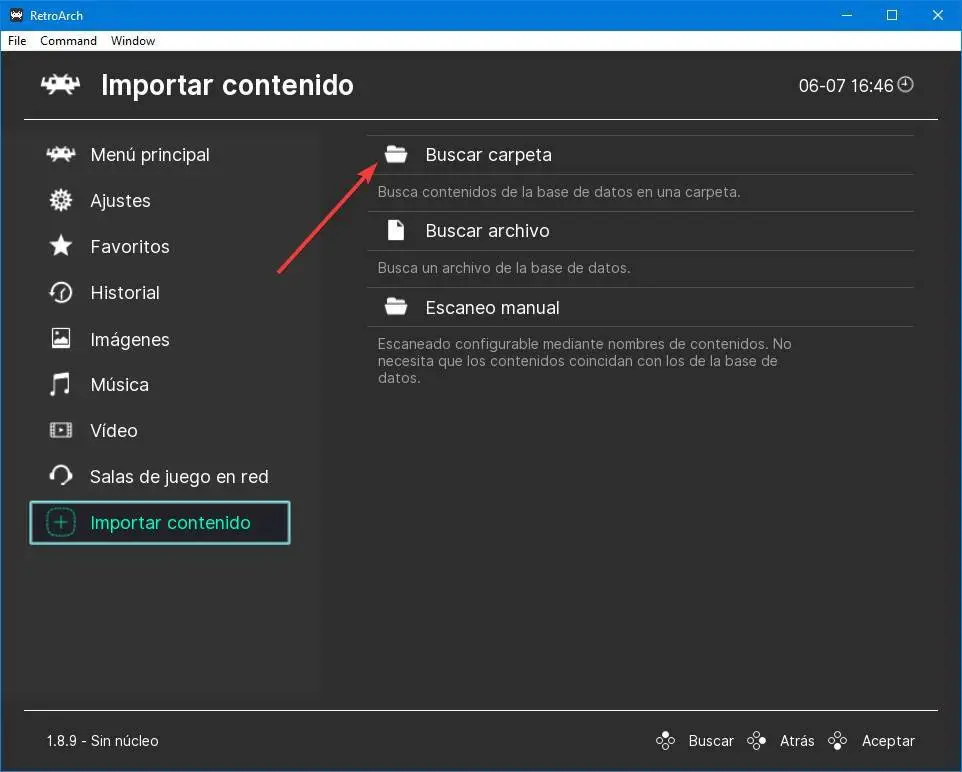Click the Ajustes gear icon
Image resolution: width=962 pixels, height=772 pixels.
[x=61, y=200]
